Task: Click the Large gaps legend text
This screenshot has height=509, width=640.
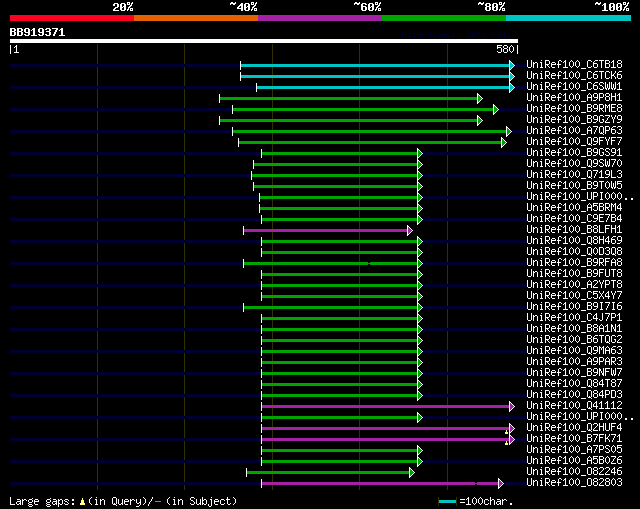Action: tap(123, 501)
